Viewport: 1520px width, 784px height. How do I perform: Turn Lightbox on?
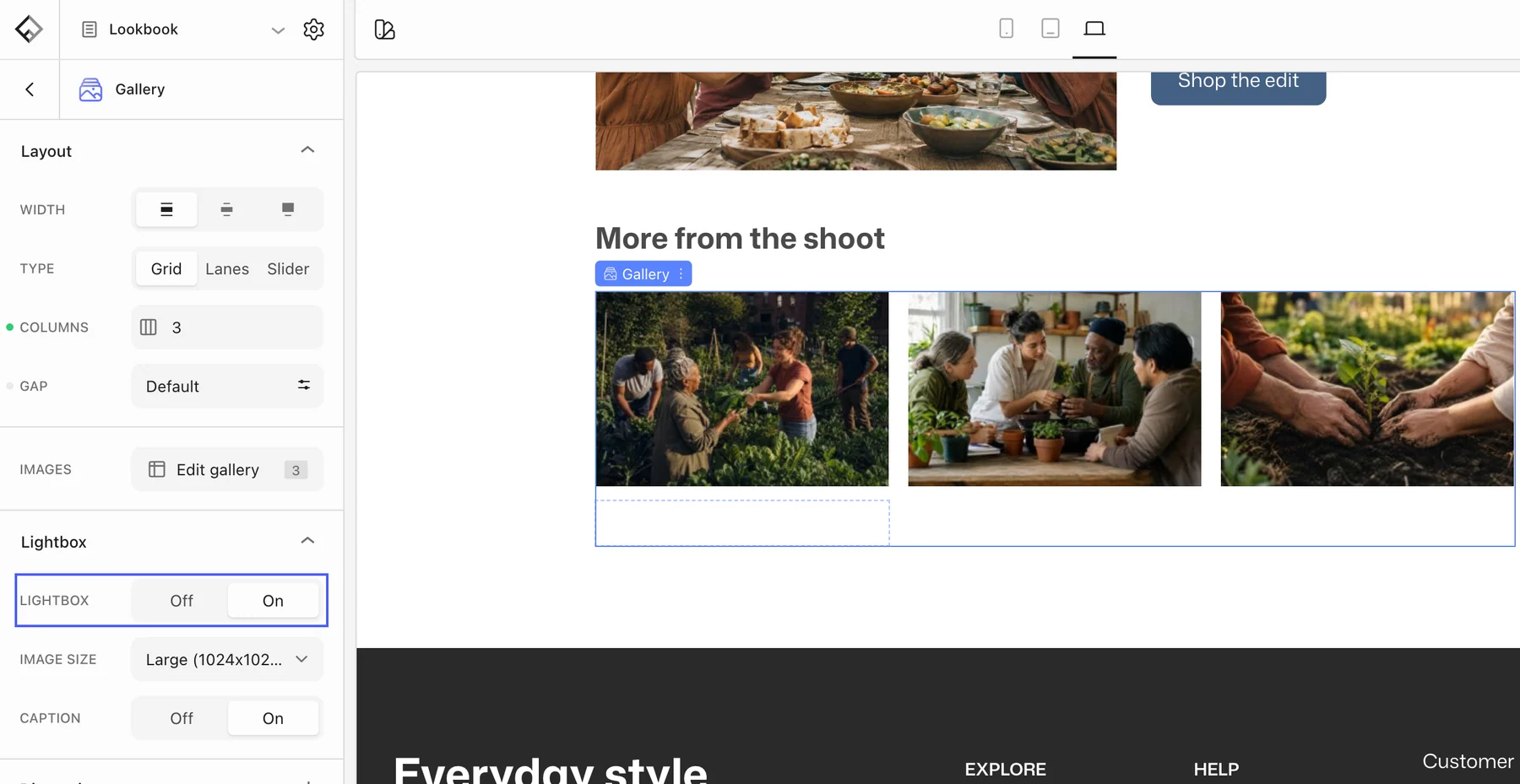273,601
